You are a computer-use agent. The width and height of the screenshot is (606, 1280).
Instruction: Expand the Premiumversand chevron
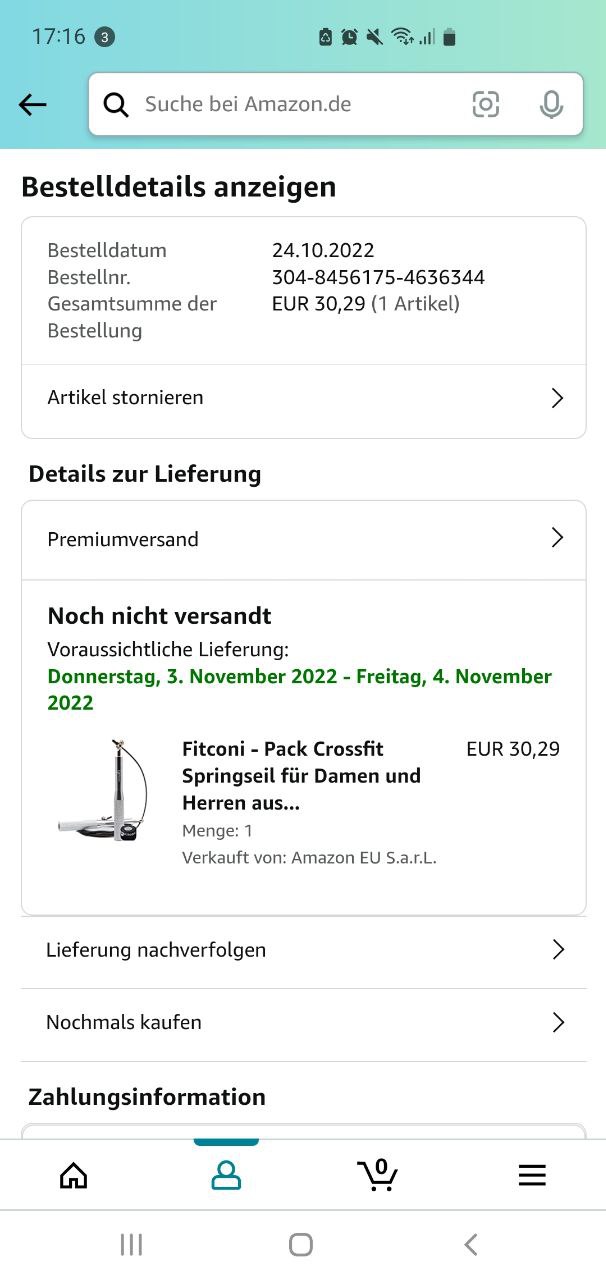coord(558,538)
